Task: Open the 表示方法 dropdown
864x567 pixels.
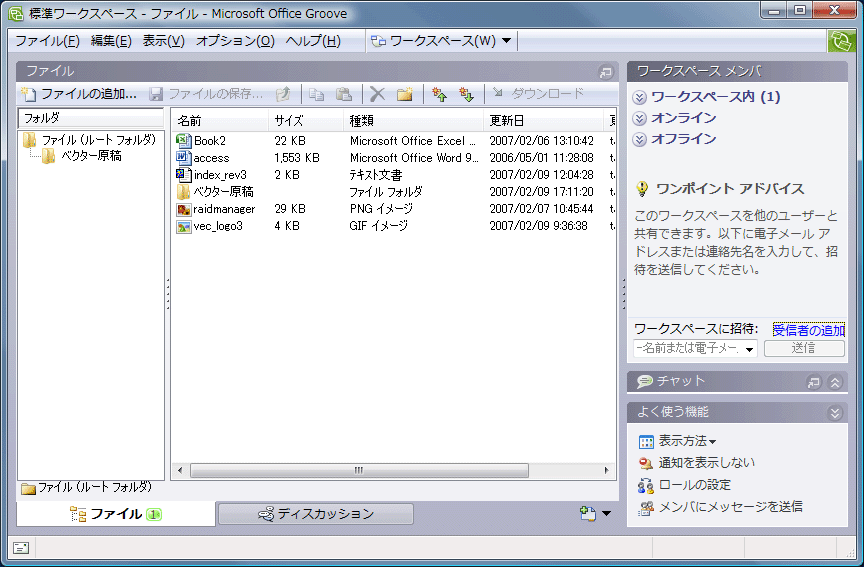Action: pyautogui.click(x=686, y=441)
